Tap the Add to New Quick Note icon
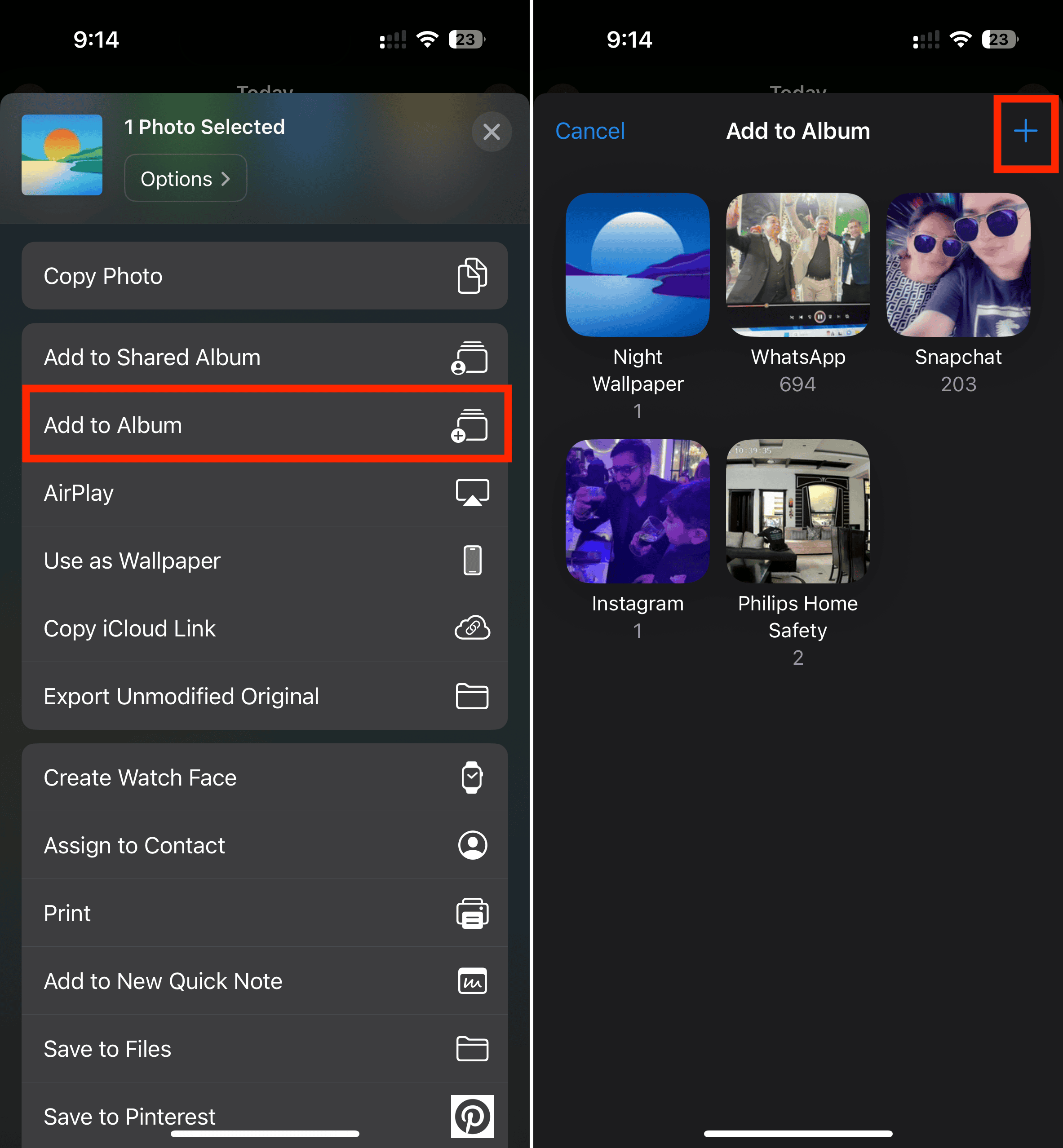Viewport: 1063px width, 1148px height. pyautogui.click(x=472, y=981)
